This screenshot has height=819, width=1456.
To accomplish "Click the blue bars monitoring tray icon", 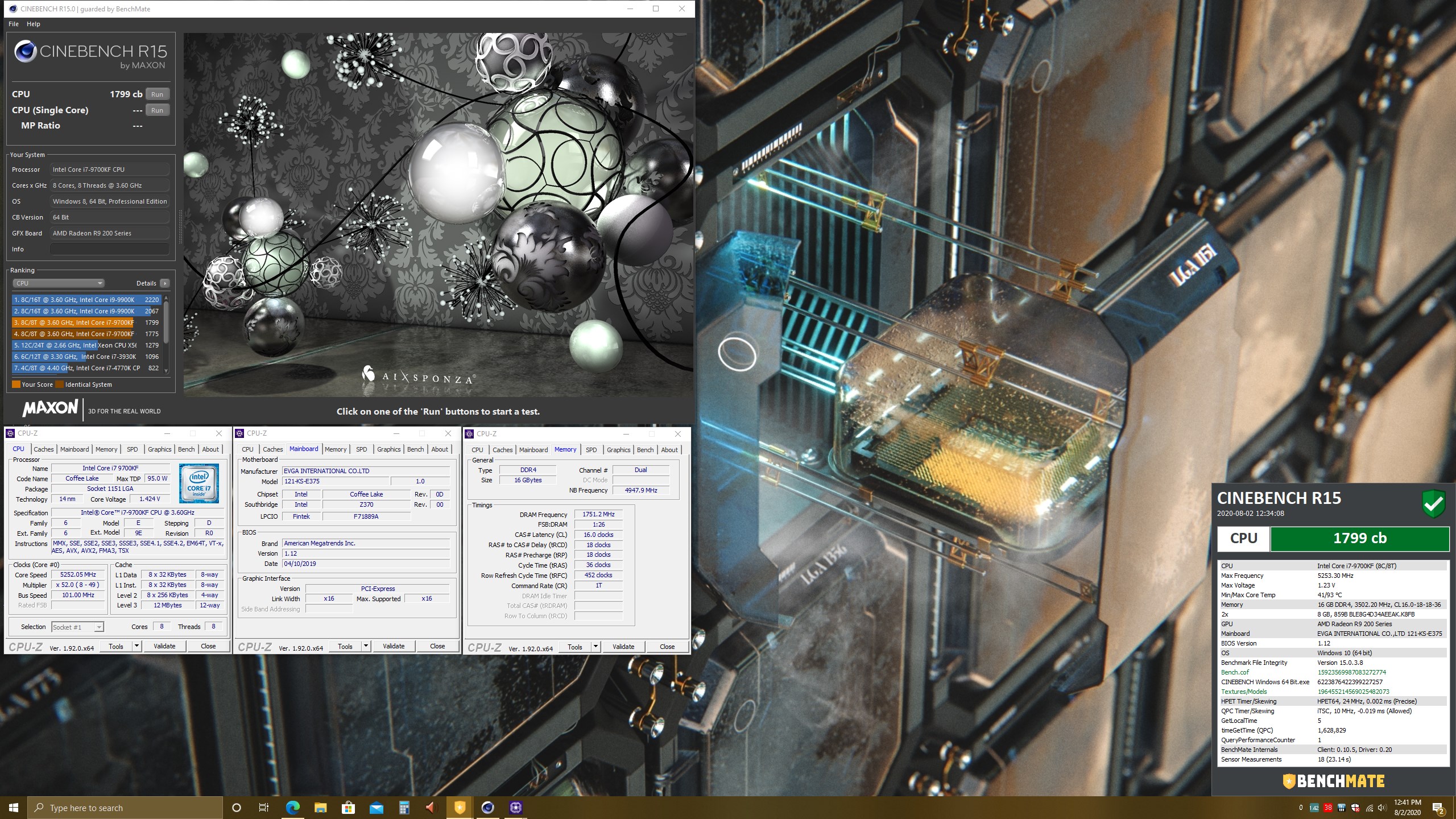I will (x=1342, y=808).
